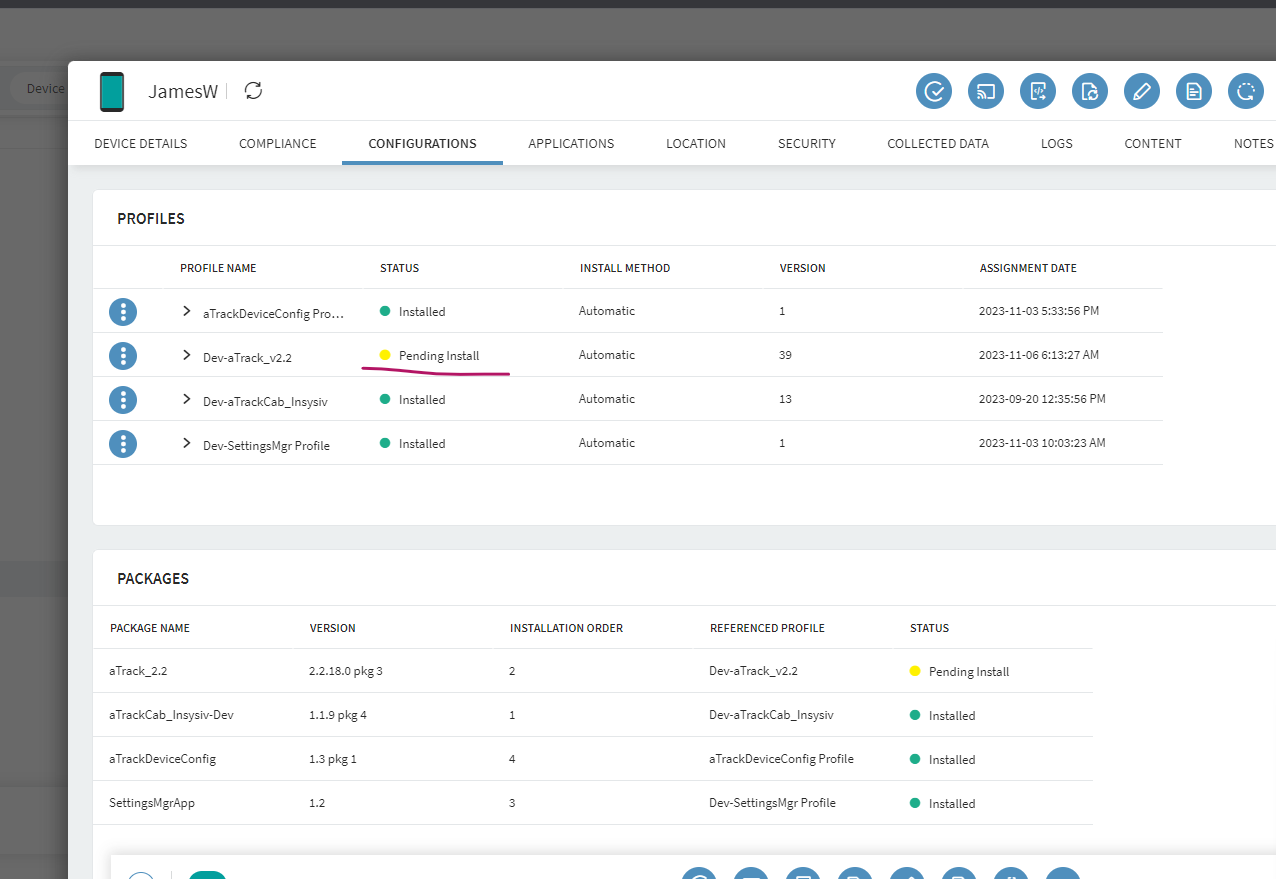Screen dimensions: 1276x879
Task: Open three-dot menu for Dev-SettingsMgr Profile
Action: [123, 443]
